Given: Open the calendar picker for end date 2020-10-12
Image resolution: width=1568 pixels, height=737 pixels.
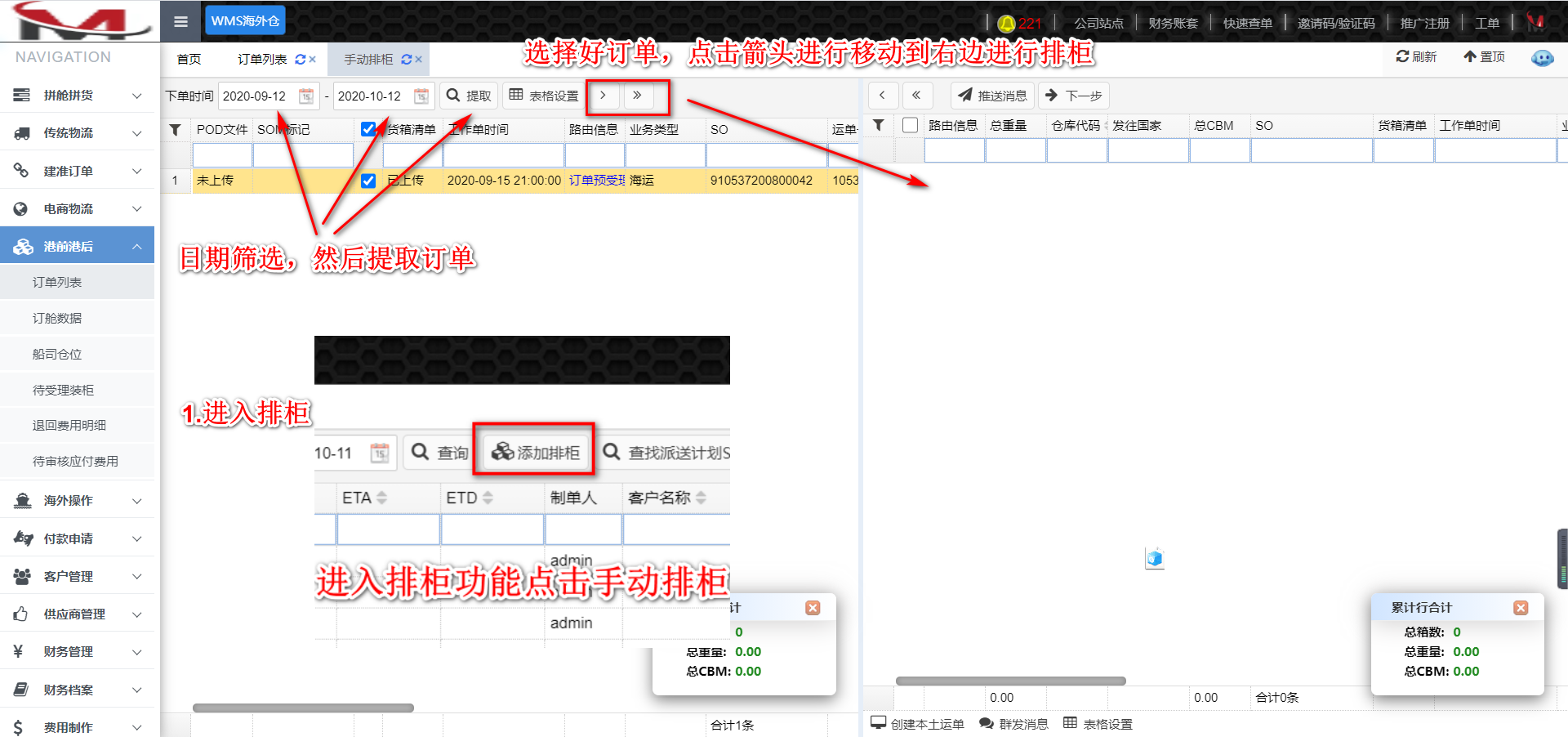Looking at the screenshot, I should point(421,96).
